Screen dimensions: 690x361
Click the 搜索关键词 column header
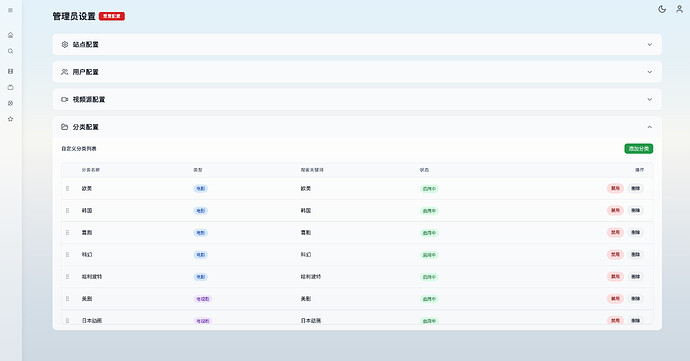pos(312,170)
